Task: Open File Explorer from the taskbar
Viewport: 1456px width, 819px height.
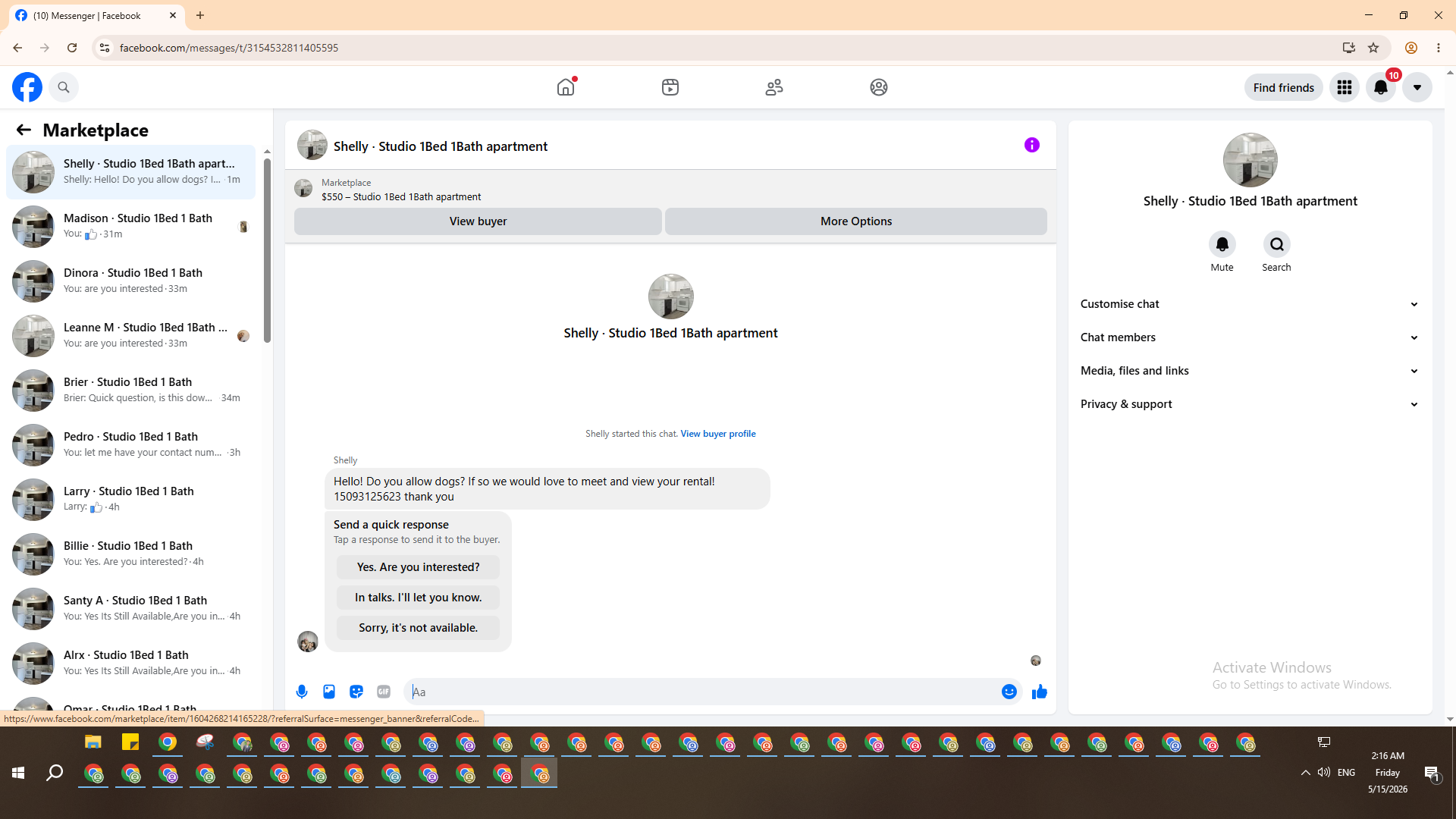Action: point(93,742)
